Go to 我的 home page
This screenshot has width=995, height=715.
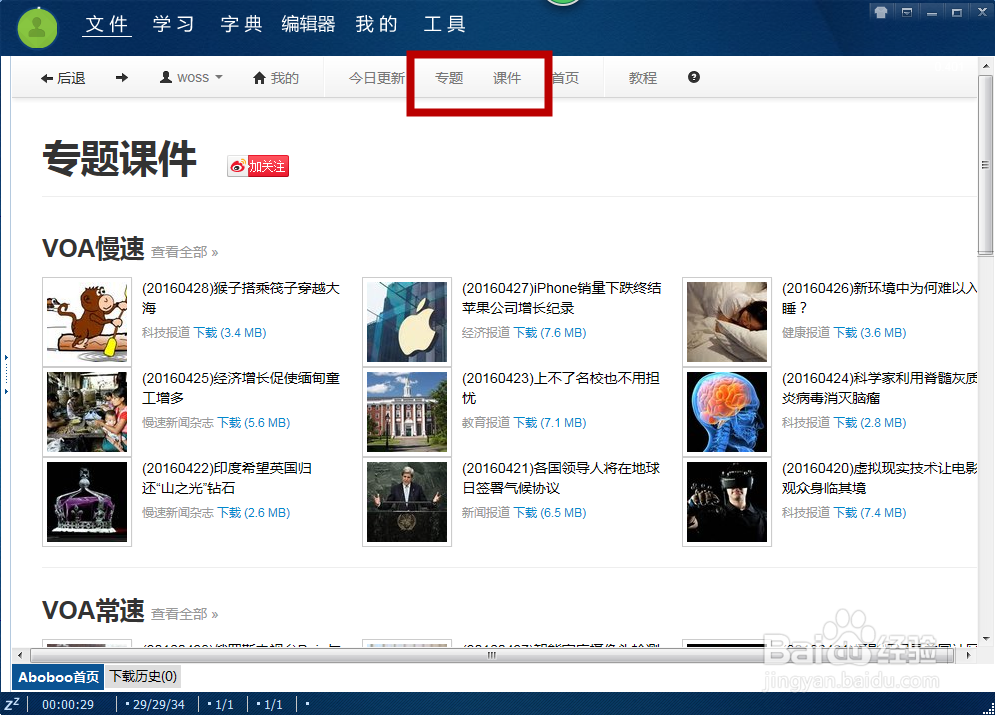(275, 78)
